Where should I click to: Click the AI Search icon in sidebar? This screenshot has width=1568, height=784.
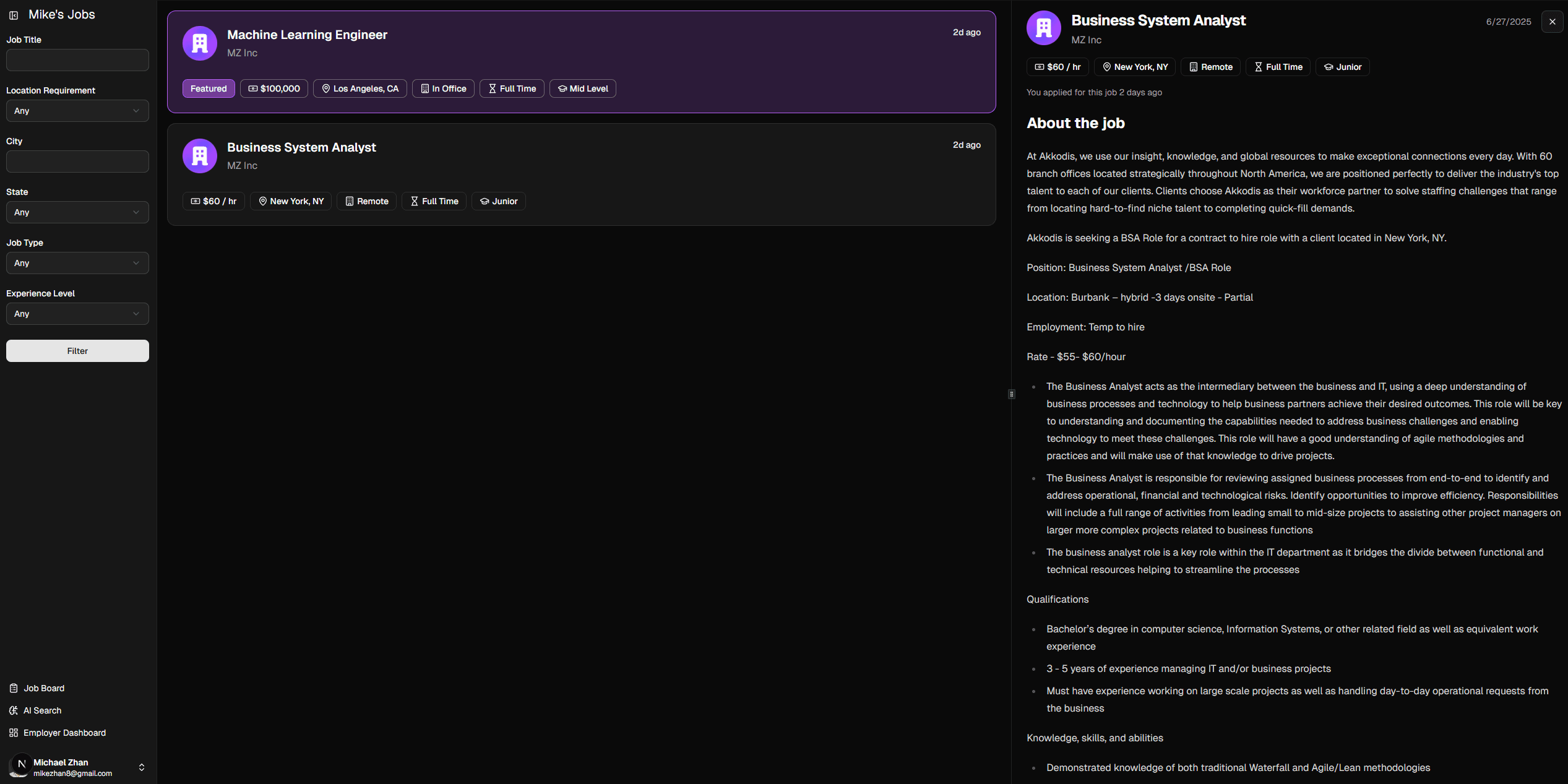(14, 710)
